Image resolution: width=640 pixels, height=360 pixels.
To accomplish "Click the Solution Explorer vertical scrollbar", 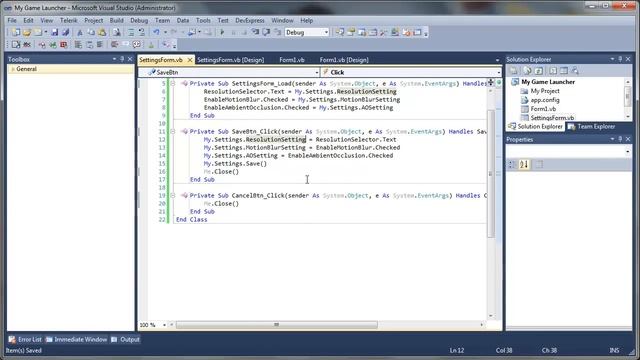I will click(628, 97).
